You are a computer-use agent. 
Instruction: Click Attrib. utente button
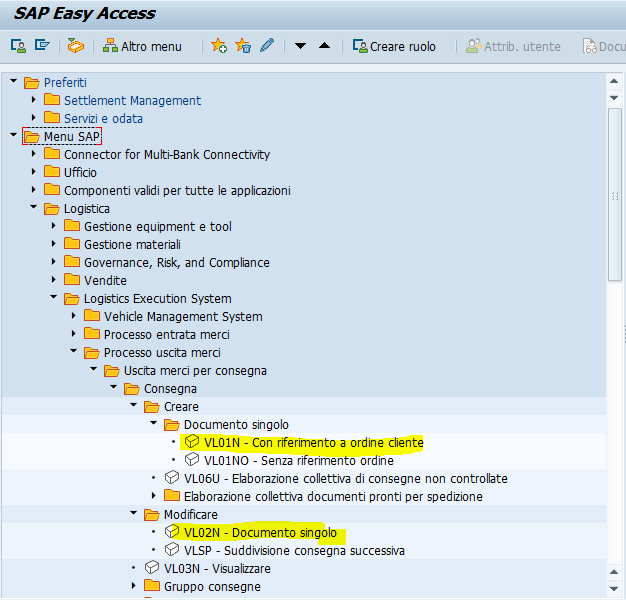click(513, 46)
